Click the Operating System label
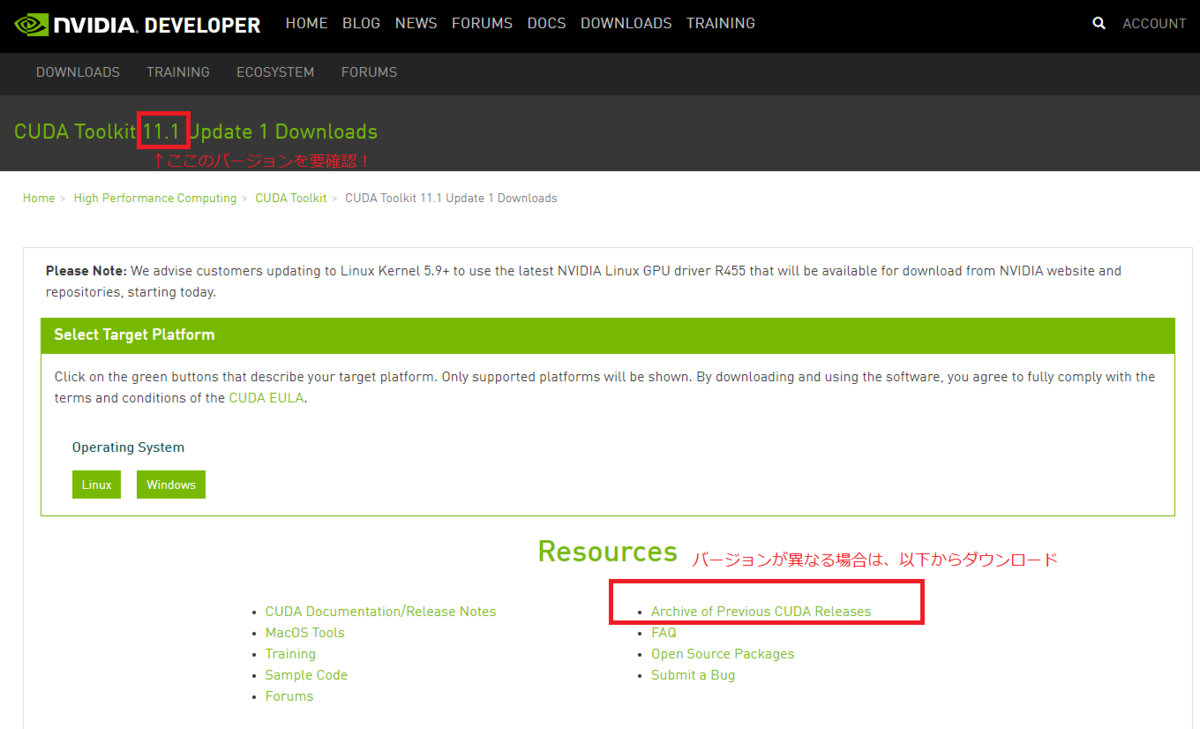The image size is (1200, 729). point(128,447)
